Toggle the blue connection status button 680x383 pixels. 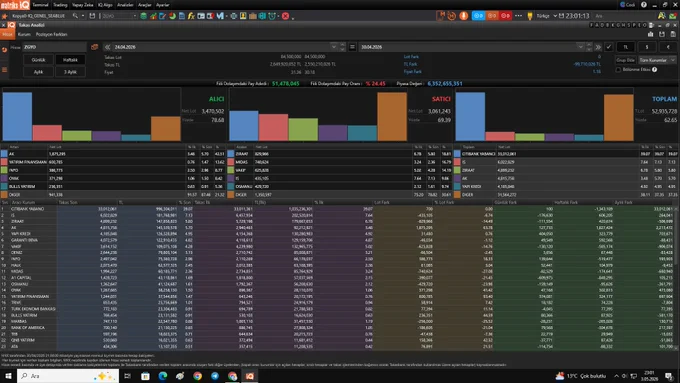478,16
